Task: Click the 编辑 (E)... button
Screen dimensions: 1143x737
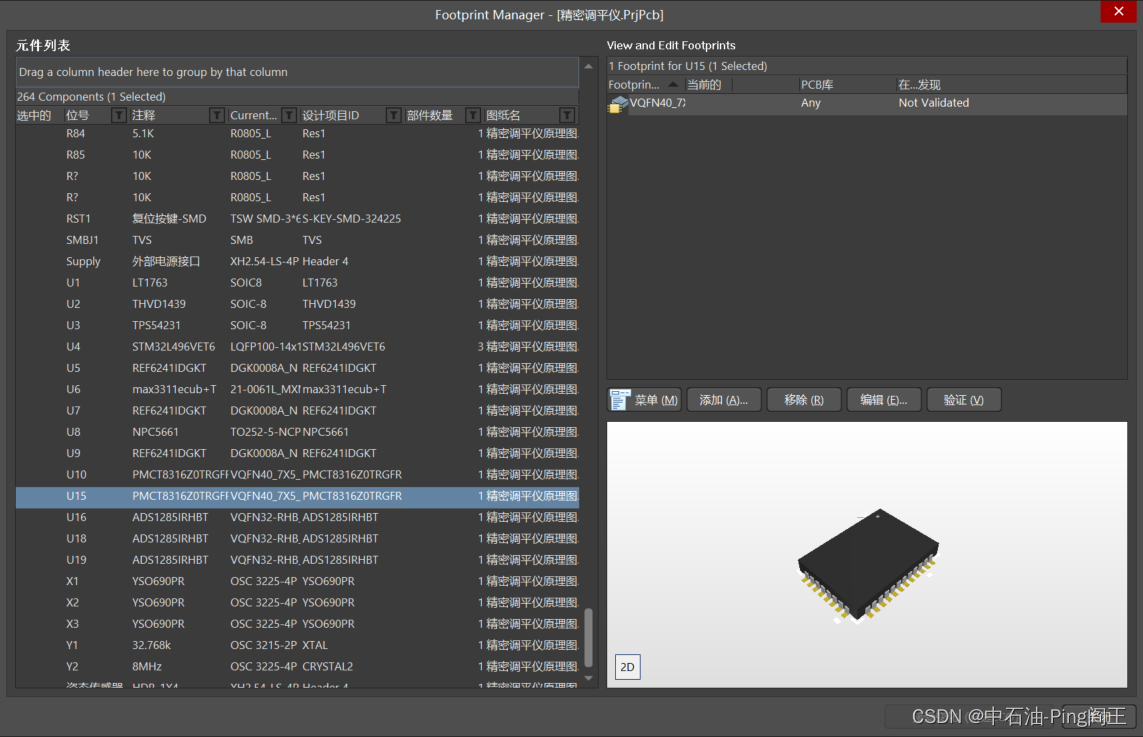Action: tap(883, 400)
